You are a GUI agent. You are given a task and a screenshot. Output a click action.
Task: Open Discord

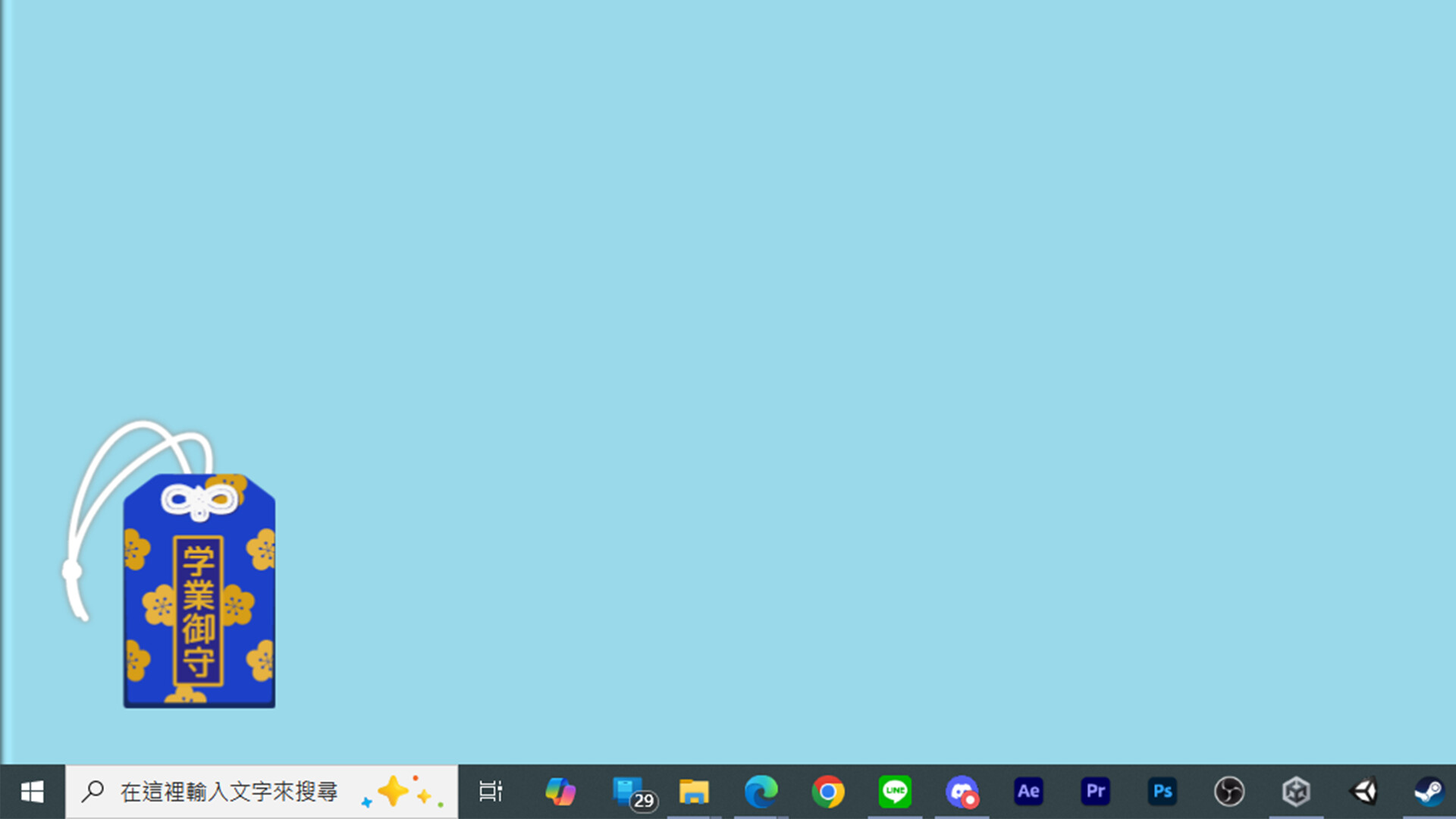[x=962, y=792]
